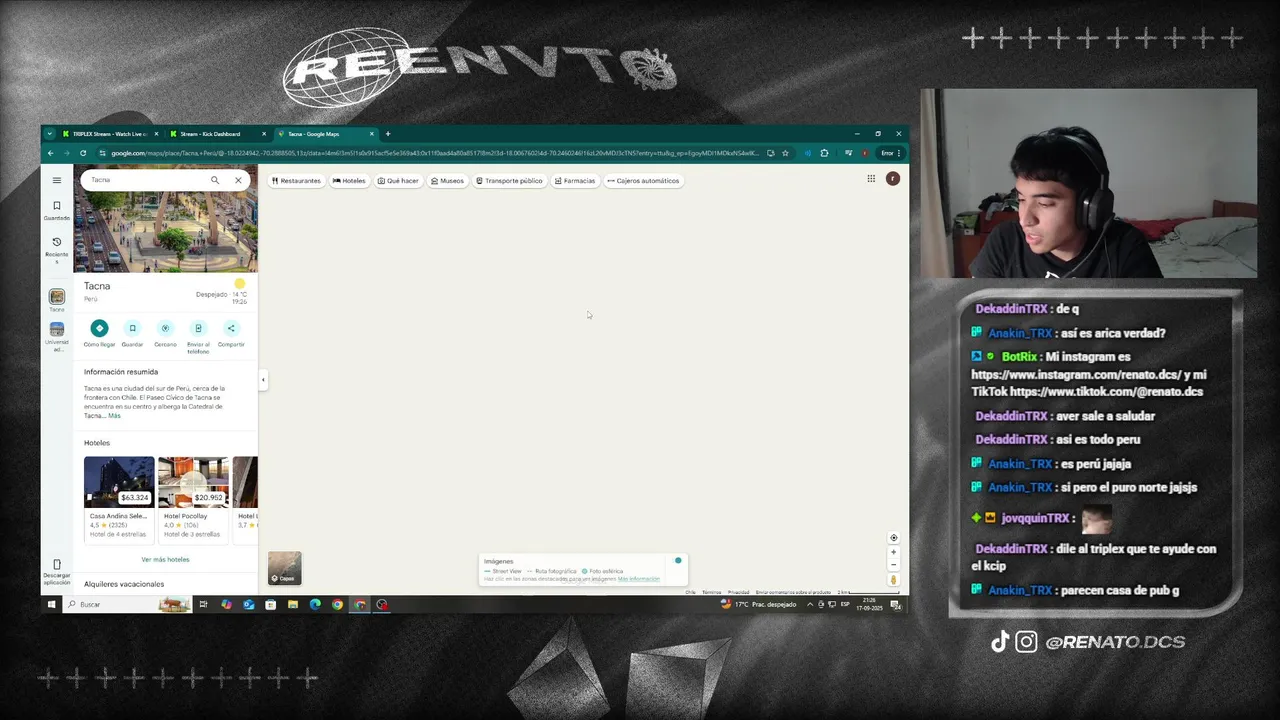Screen dimensions: 1280x720
Task: Open the Guardado saved places sidebar item
Action: pyautogui.click(x=57, y=210)
